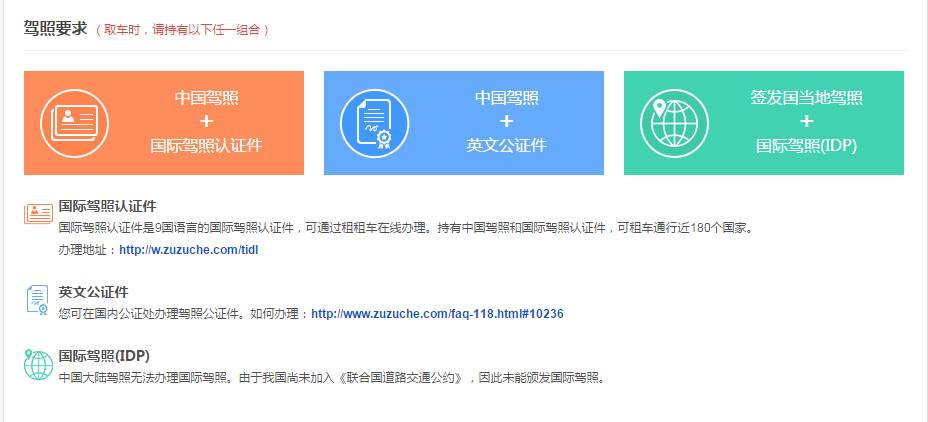Click small ID card icon beside 国际驾照认证件 heading
Screen dimensions: 928x422
click(38, 214)
